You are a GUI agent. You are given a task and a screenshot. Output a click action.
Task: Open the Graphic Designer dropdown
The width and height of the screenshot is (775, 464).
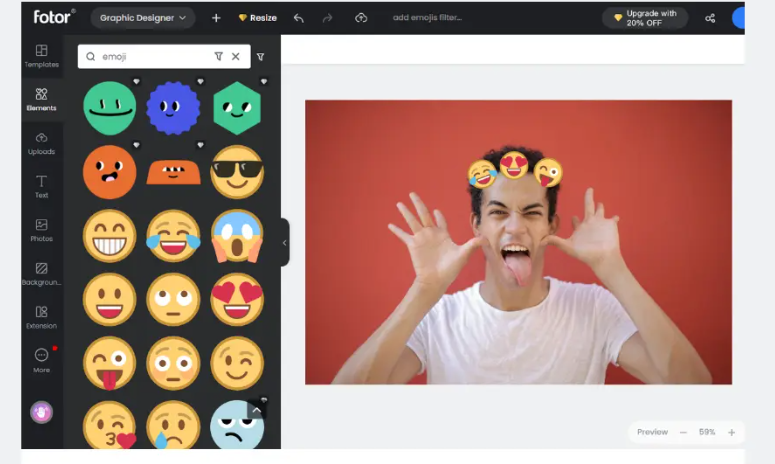(x=142, y=18)
